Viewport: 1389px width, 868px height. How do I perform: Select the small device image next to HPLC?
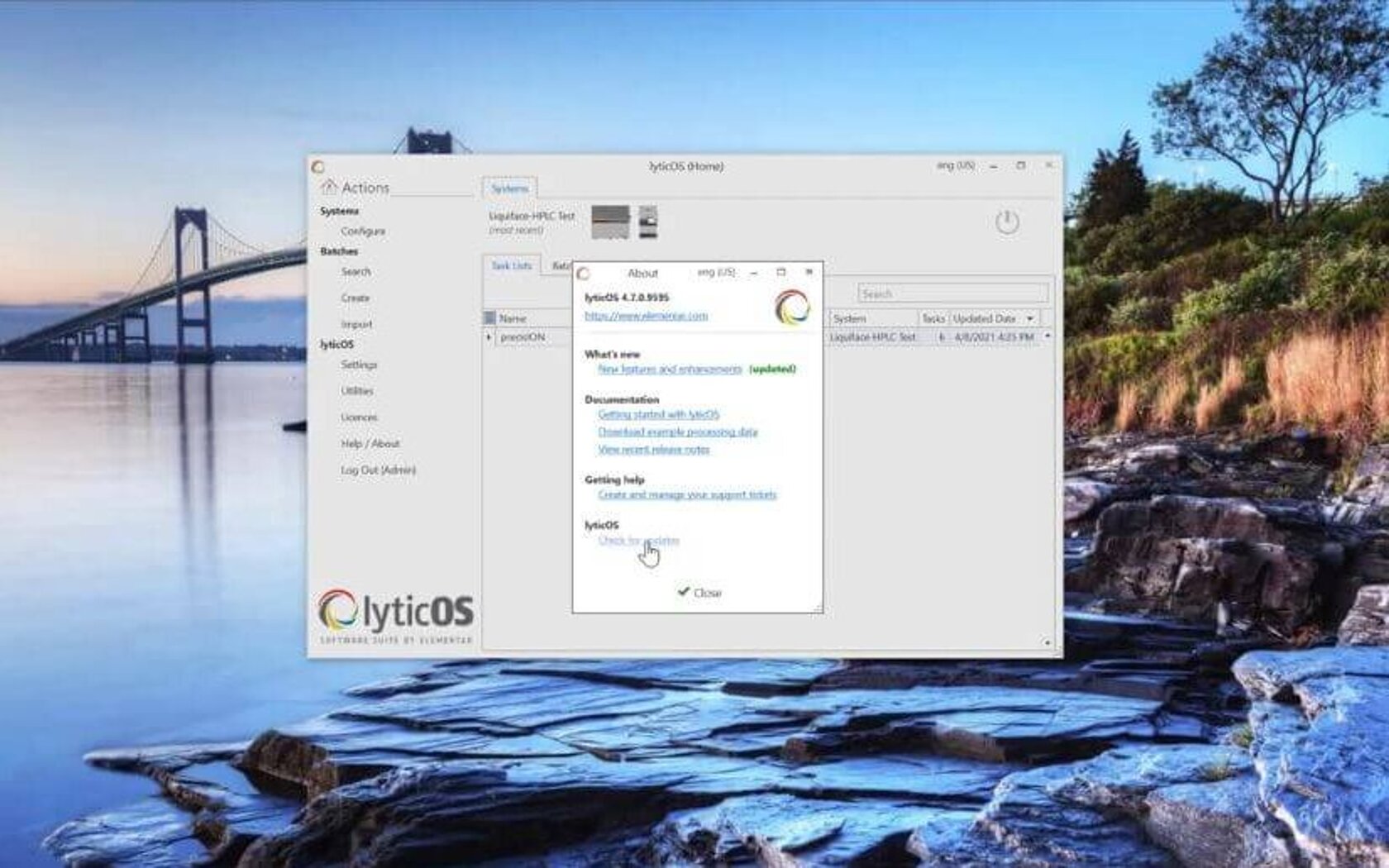[x=648, y=222]
